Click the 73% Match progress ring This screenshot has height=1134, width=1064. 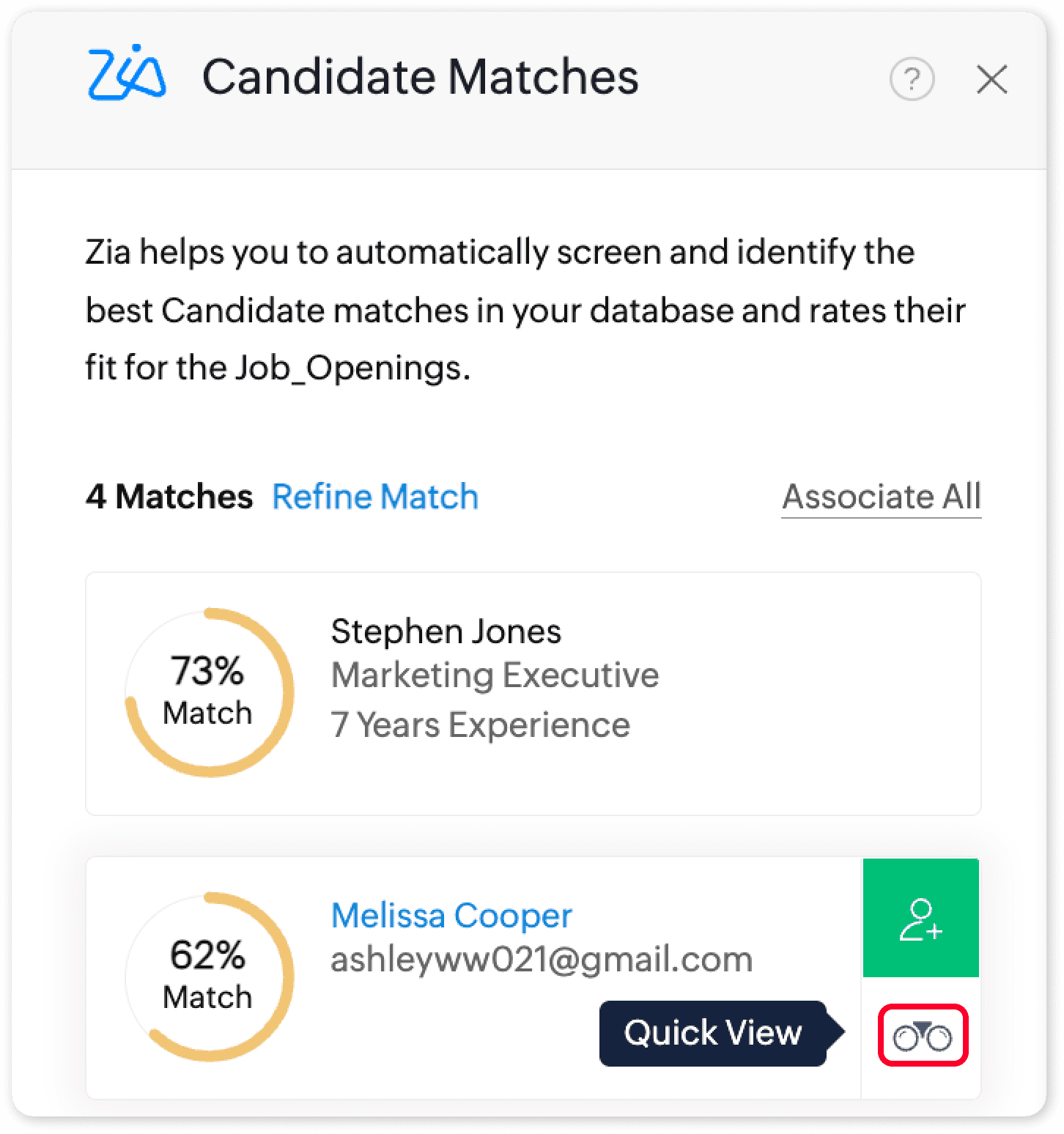tap(210, 692)
